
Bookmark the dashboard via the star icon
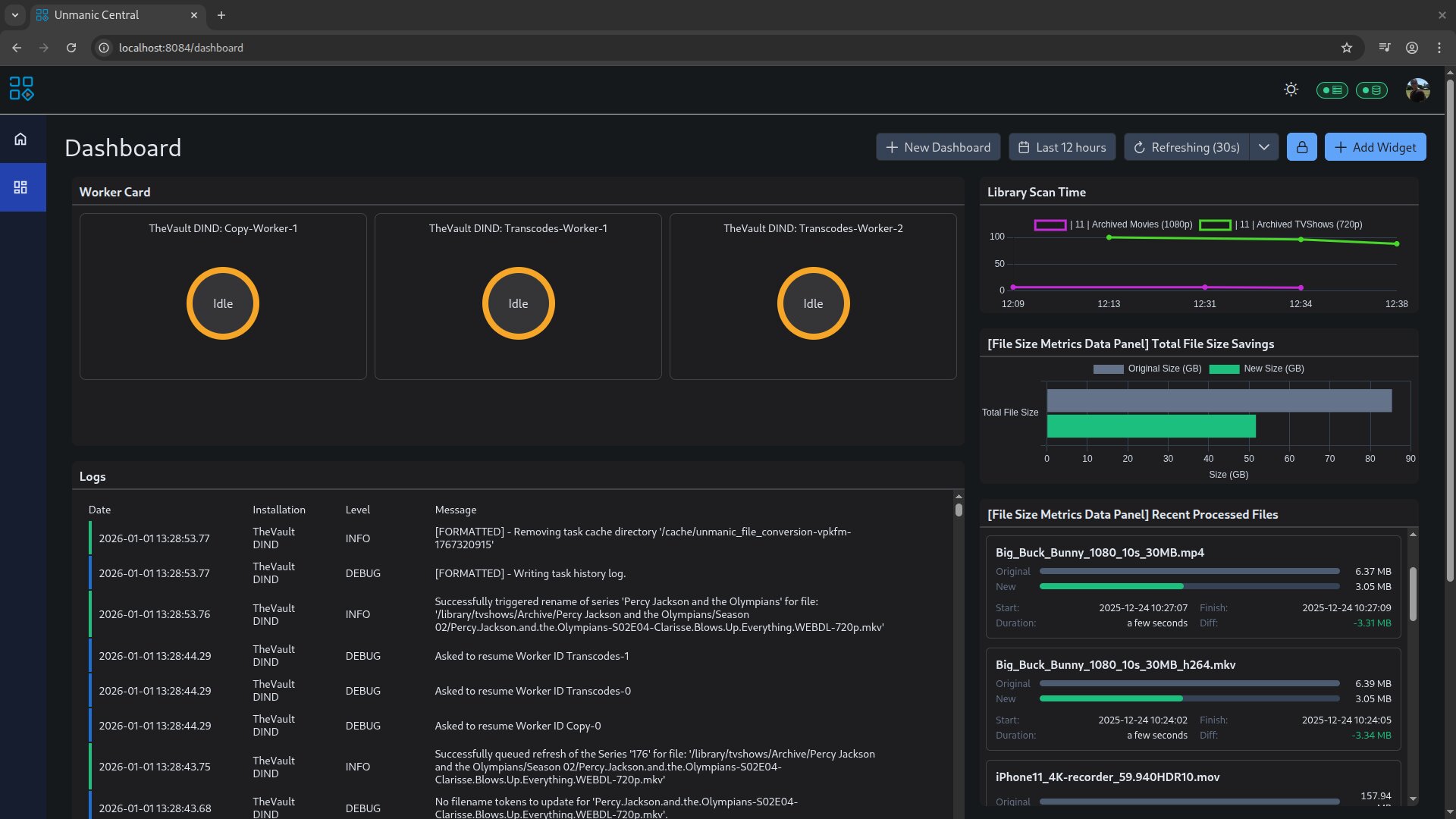(1347, 47)
